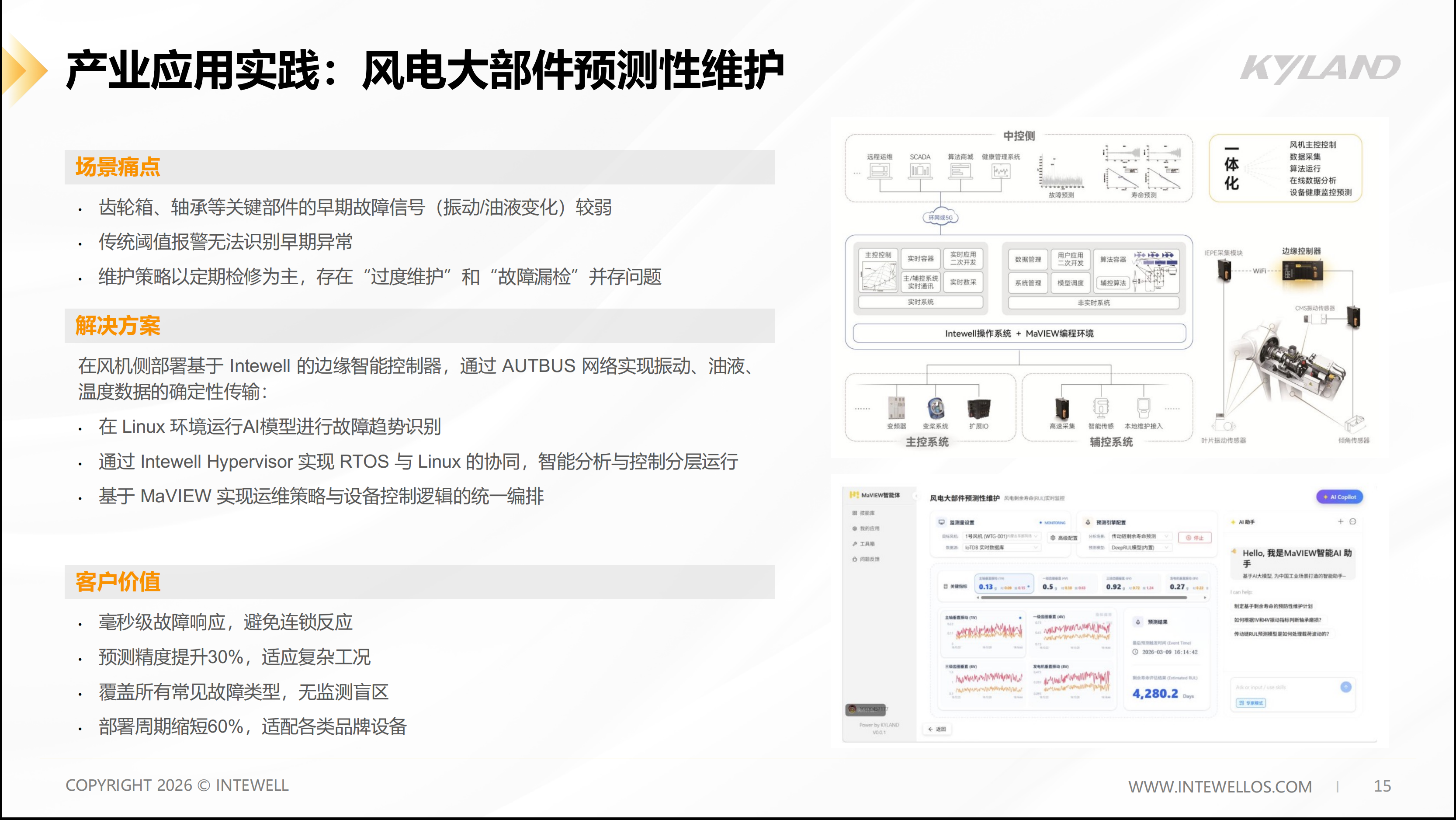Image resolution: width=1456 pixels, height=820 pixels.
Task: Click the 变频器 cabinet icon
Action: (x=896, y=408)
